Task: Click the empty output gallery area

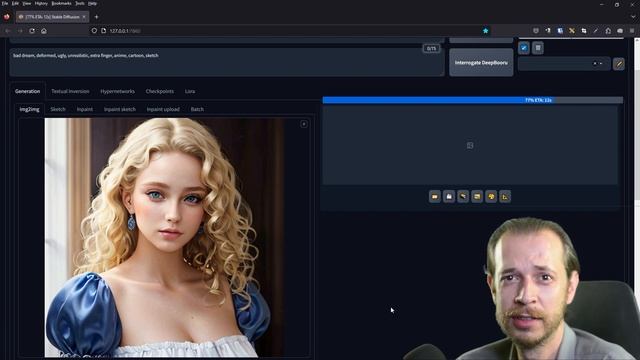Action: click(470, 145)
